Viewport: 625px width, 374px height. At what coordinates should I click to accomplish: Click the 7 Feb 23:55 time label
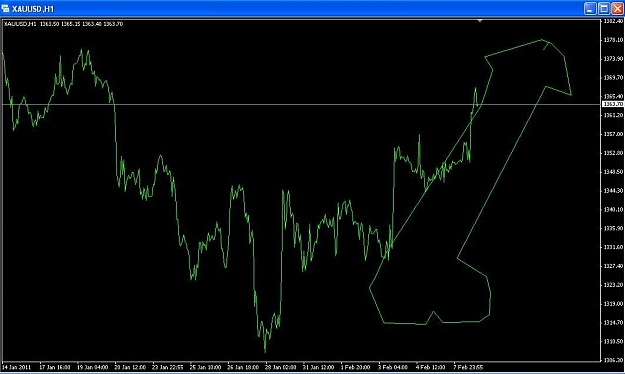468,367
